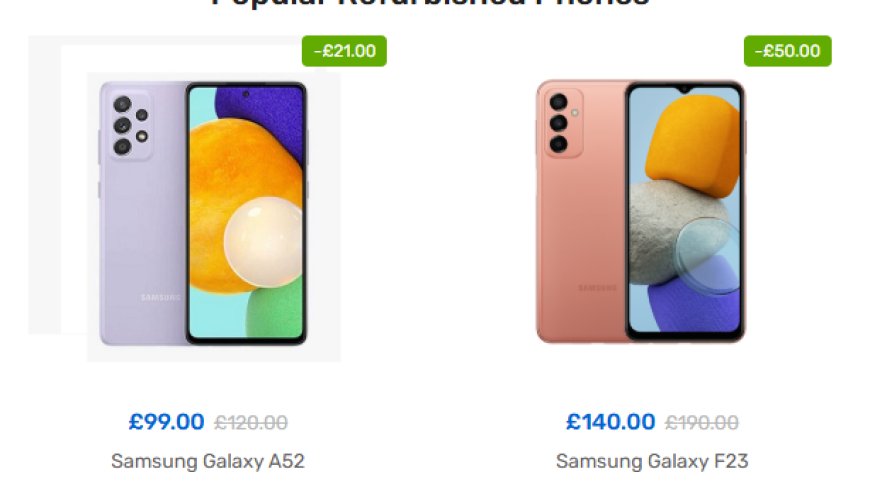This screenshot has width=870, height=489.
Task: Click the A52 punch-hole front camera
Action: [246, 94]
